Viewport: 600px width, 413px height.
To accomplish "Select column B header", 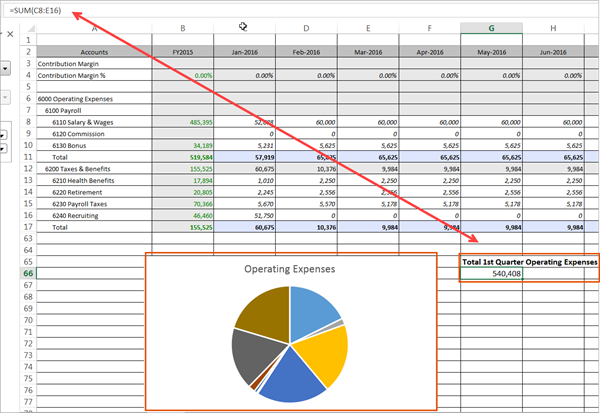I will tap(183, 28).
